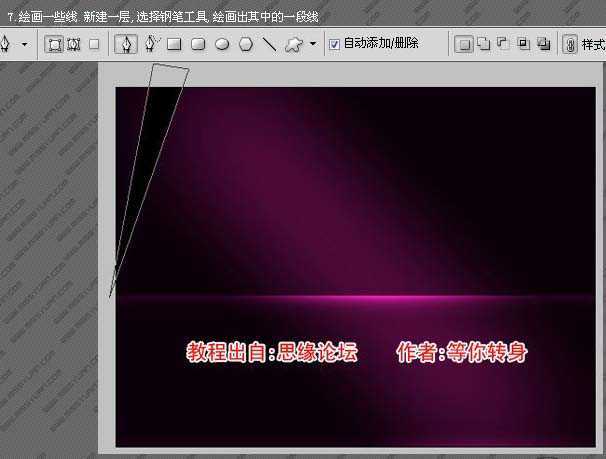Toggle the 自动添加/删除 checkbox
Screen dimensions: 606x459
pyautogui.click(x=334, y=44)
